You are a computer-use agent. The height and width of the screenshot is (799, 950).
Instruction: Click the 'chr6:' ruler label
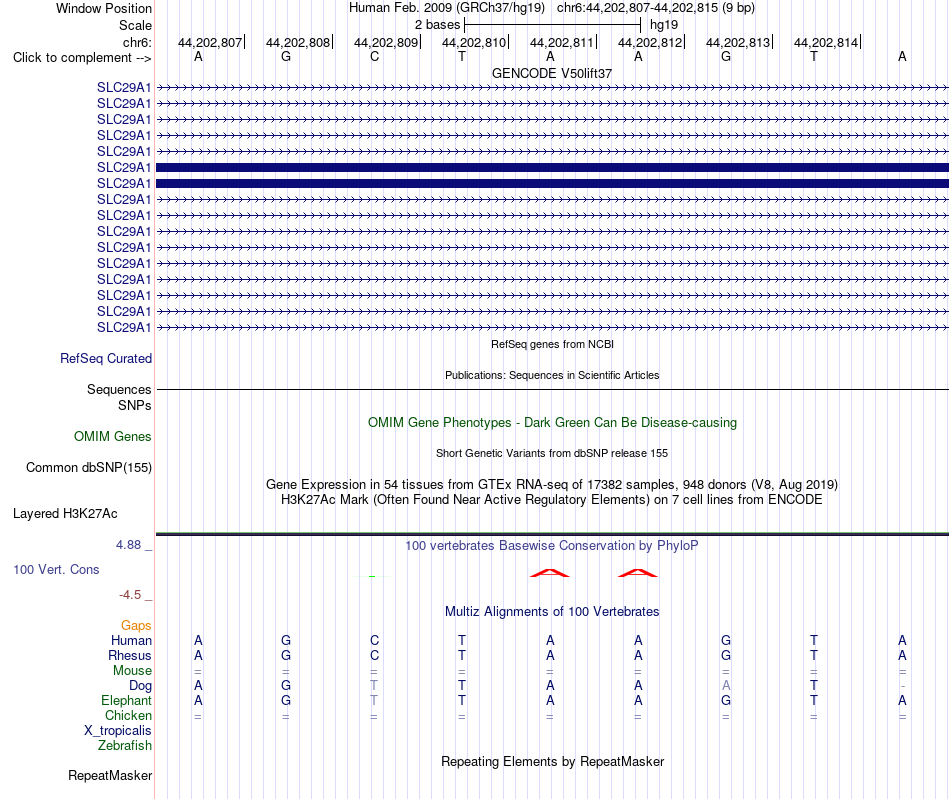137,42
